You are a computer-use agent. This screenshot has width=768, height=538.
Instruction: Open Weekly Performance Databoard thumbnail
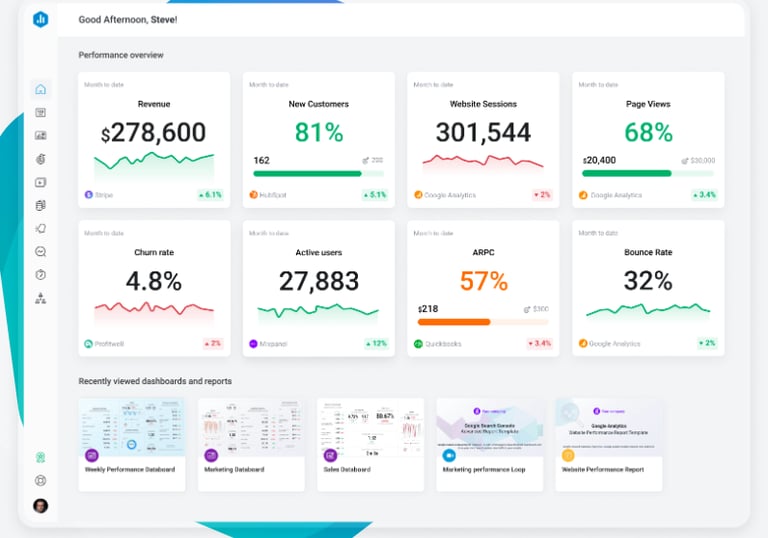tap(132, 427)
